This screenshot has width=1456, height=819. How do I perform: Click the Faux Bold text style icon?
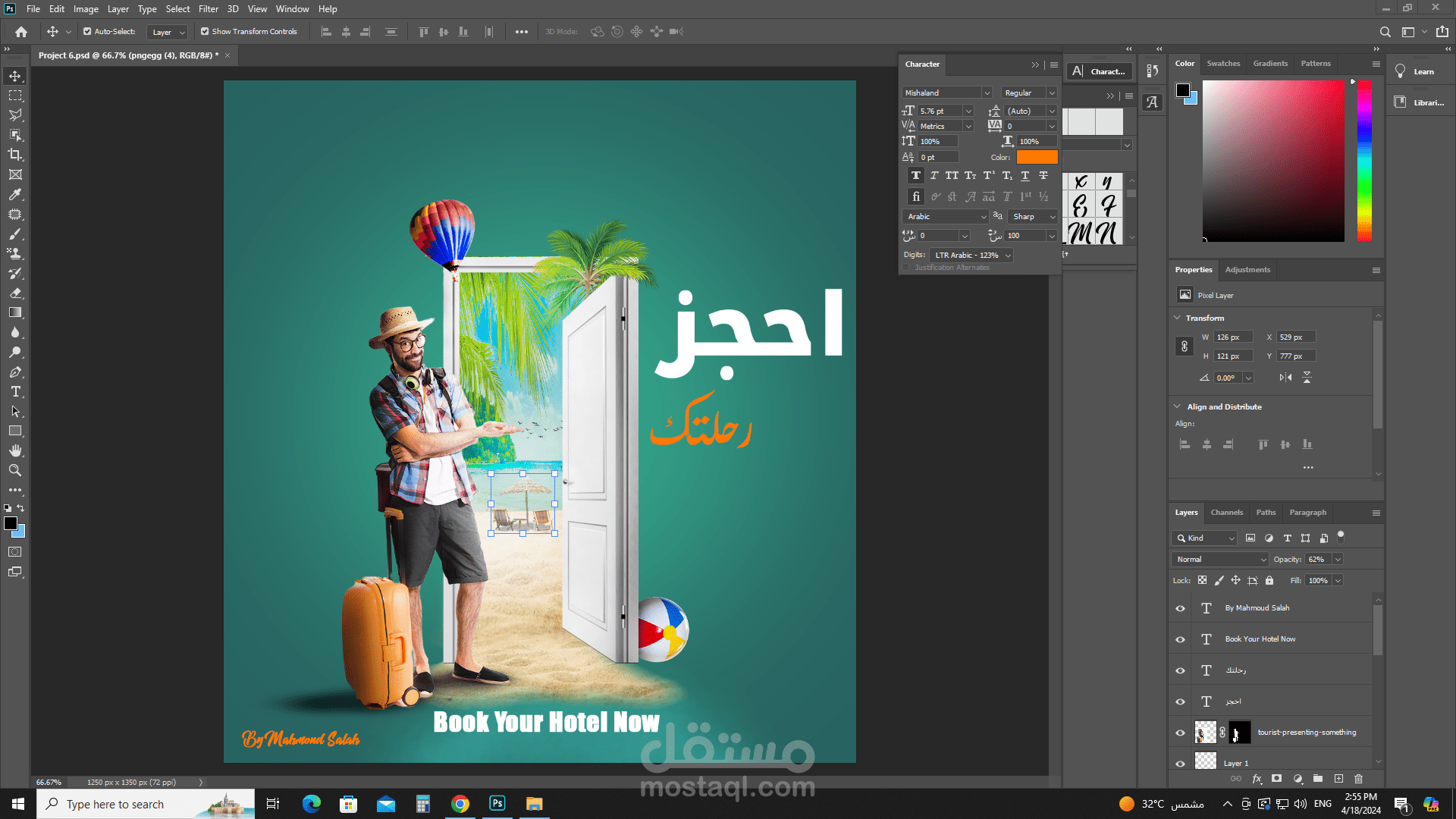tap(915, 176)
